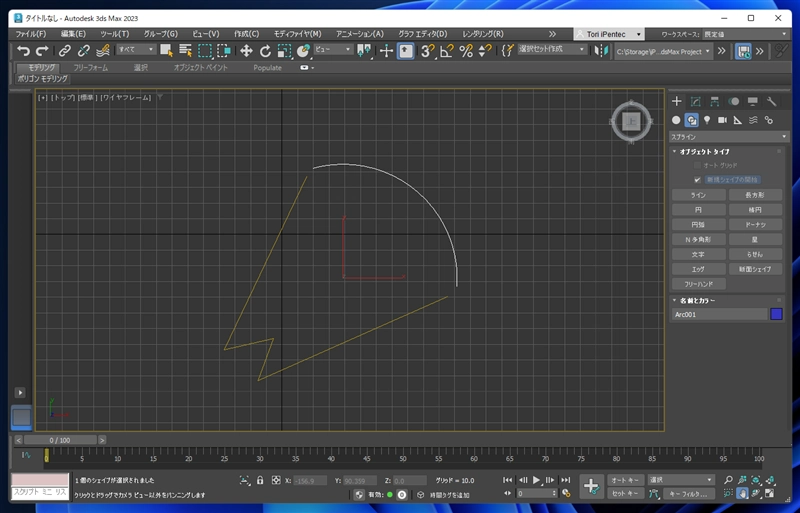The width and height of the screenshot is (800, 513).
Task: Open the すべて selection filter dropdown
Action: [137, 49]
